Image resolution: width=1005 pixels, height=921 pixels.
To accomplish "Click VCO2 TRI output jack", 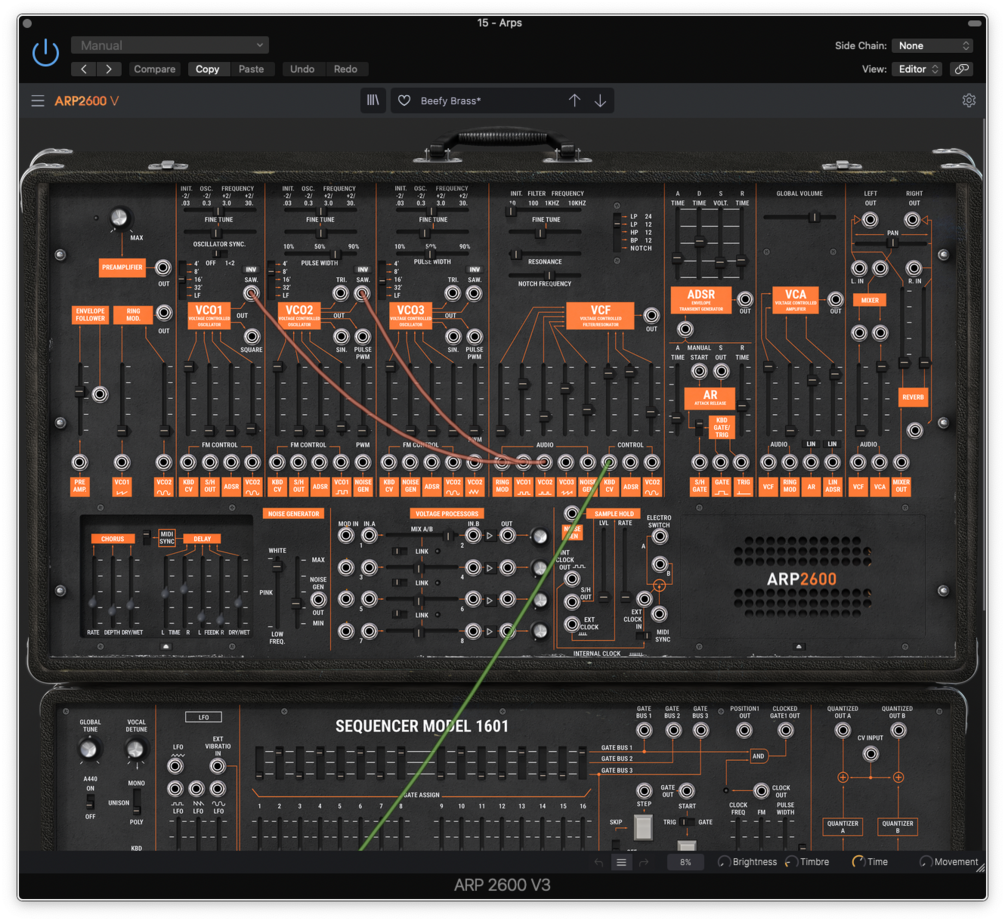I will pyautogui.click(x=340, y=294).
